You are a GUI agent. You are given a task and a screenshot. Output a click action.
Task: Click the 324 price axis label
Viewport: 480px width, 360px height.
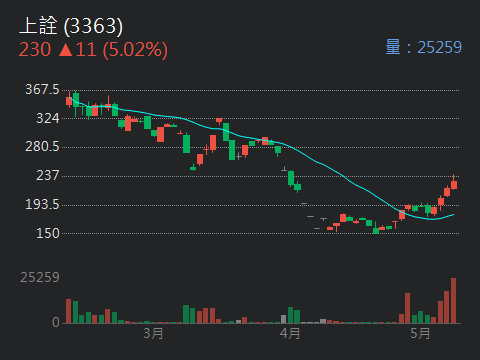tap(48, 118)
